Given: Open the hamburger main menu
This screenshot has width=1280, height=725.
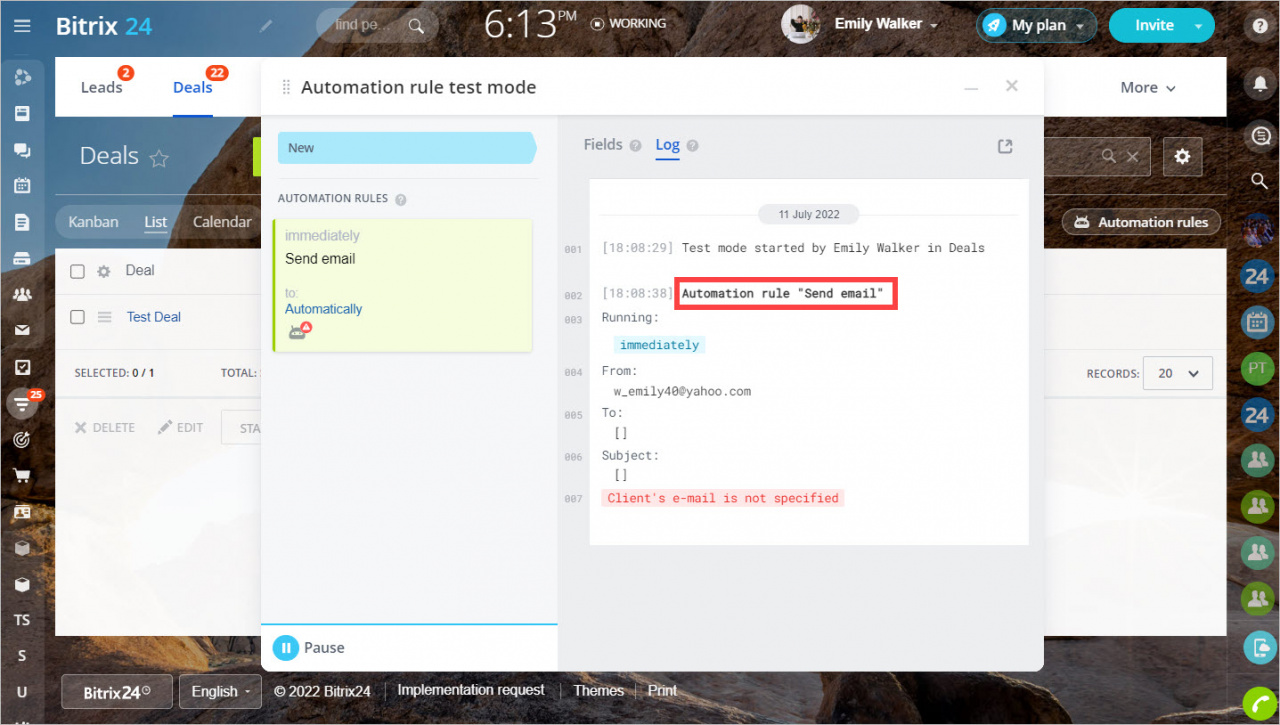Looking at the screenshot, I should coord(22,26).
